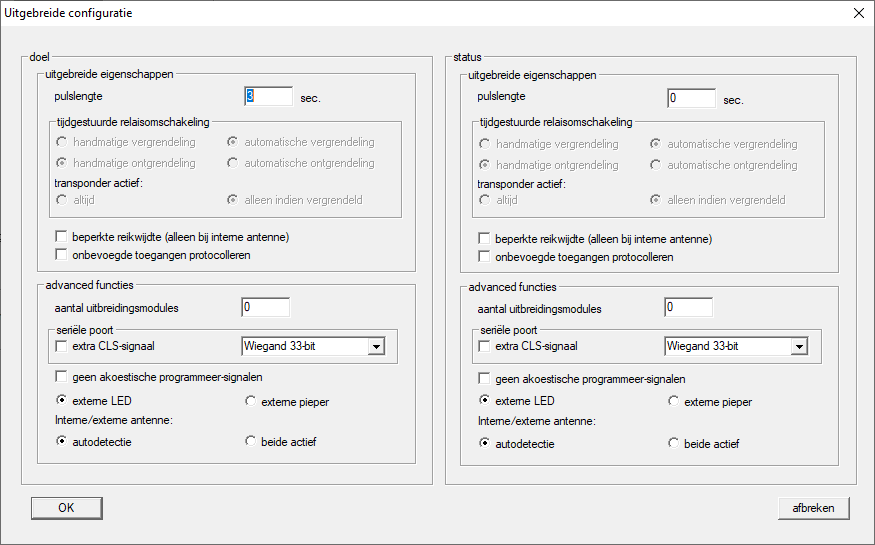Click aantal uitbreidingsmodules field in doel
This screenshot has height=545, width=875.
(x=265, y=307)
